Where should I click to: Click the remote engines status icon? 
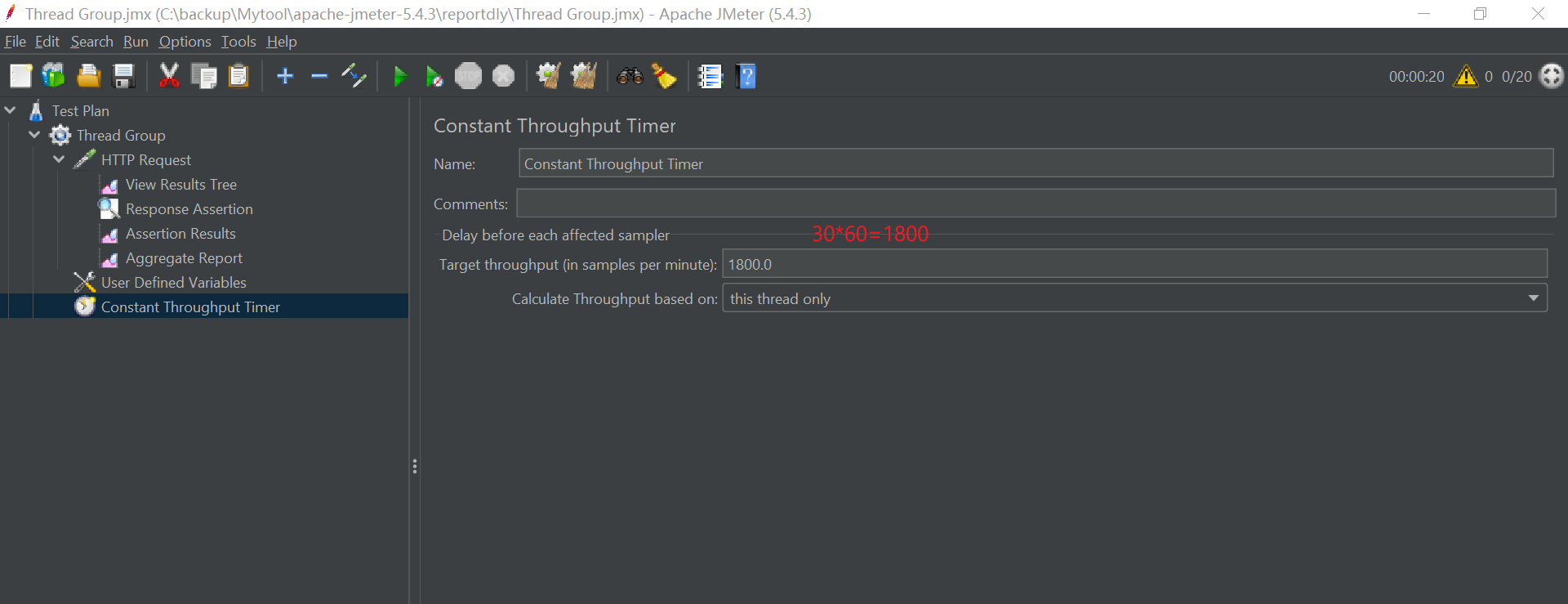pos(1551,76)
